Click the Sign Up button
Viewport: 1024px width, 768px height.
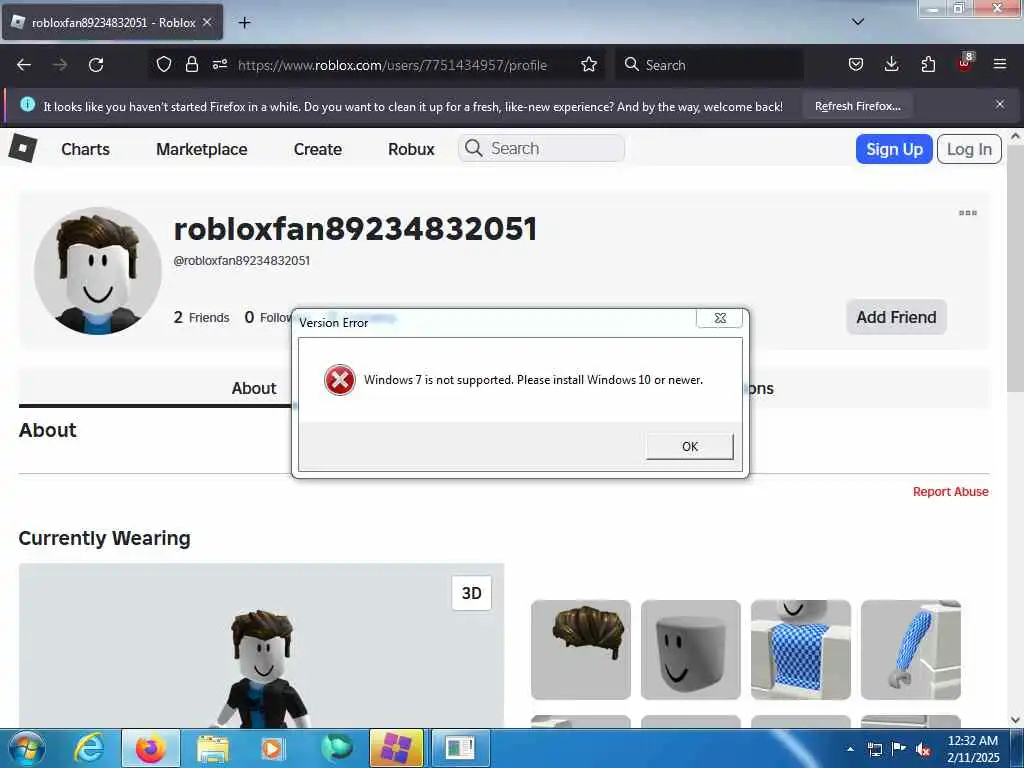pos(894,149)
